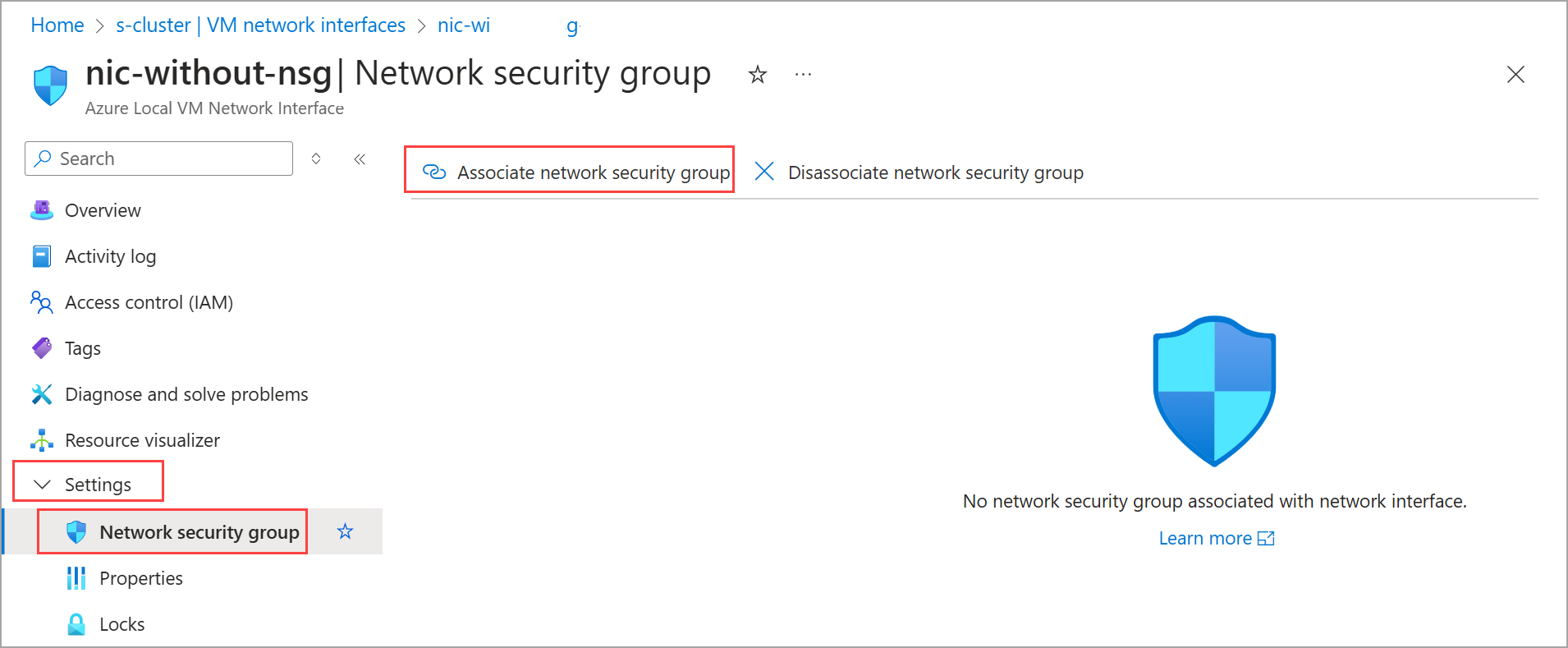Open the ellipsis more options menu
1568x648 pixels.
pos(803,75)
